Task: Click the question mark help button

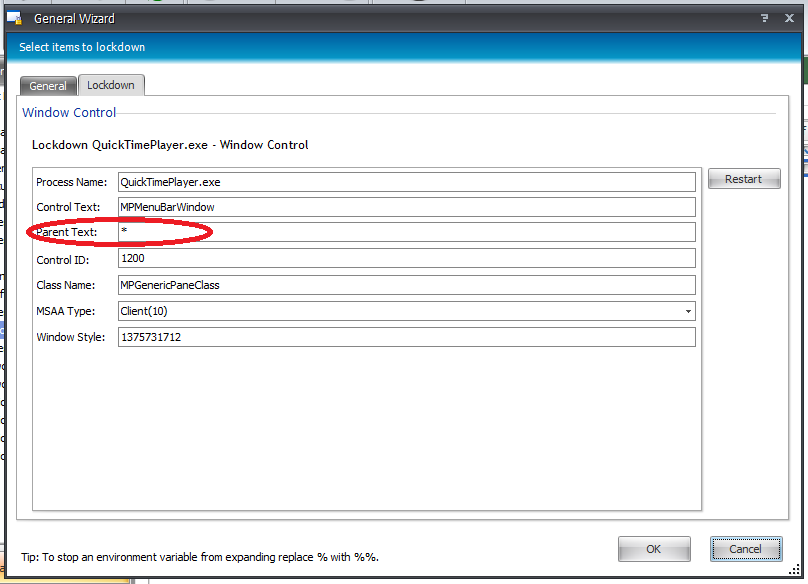Action: 763,18
